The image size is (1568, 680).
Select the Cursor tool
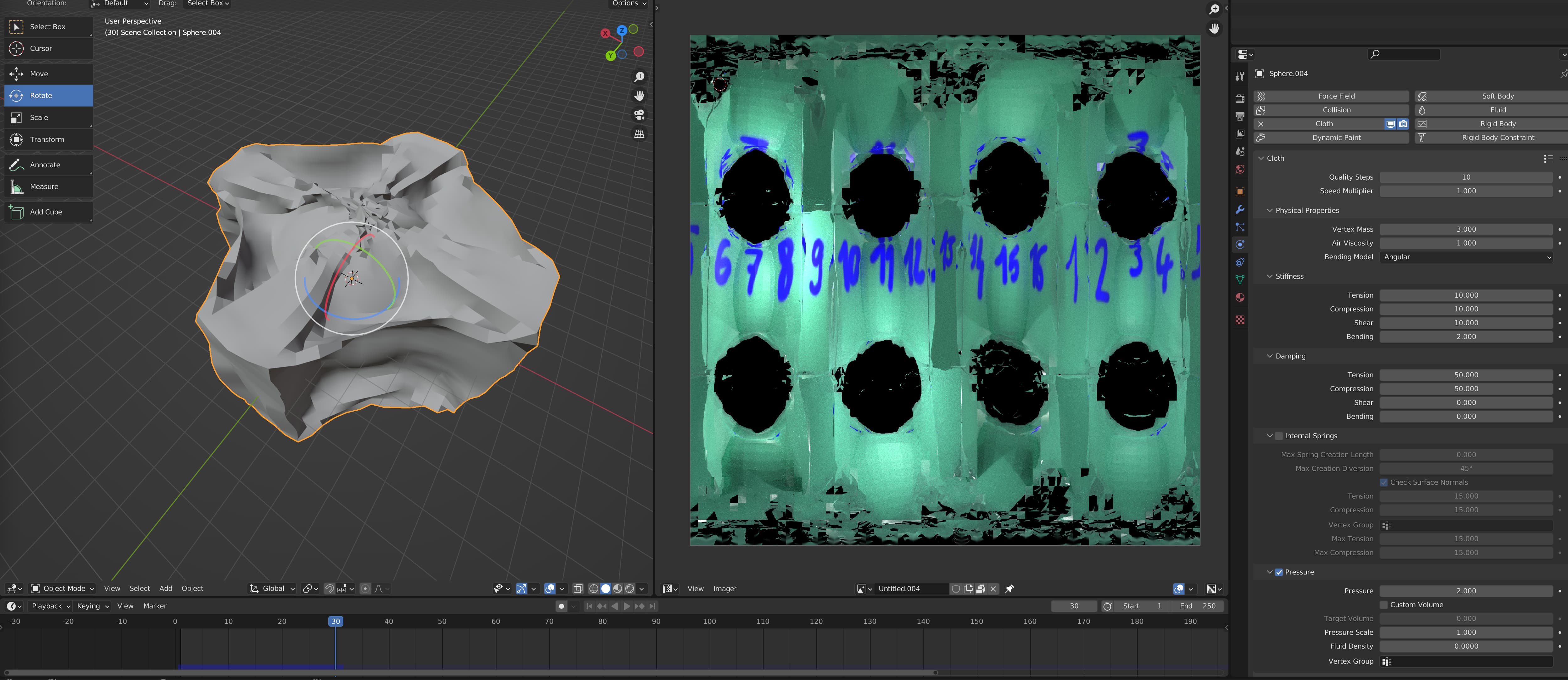pyautogui.click(x=49, y=49)
